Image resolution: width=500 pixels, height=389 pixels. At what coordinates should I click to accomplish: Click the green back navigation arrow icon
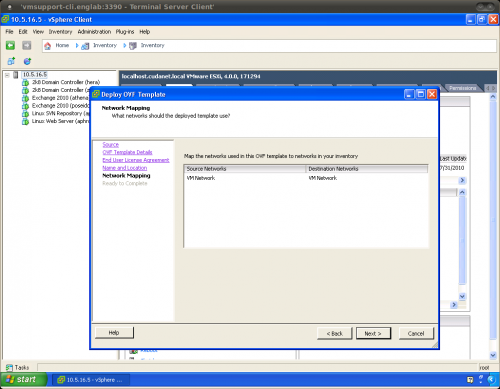pyautogui.click(x=10, y=45)
